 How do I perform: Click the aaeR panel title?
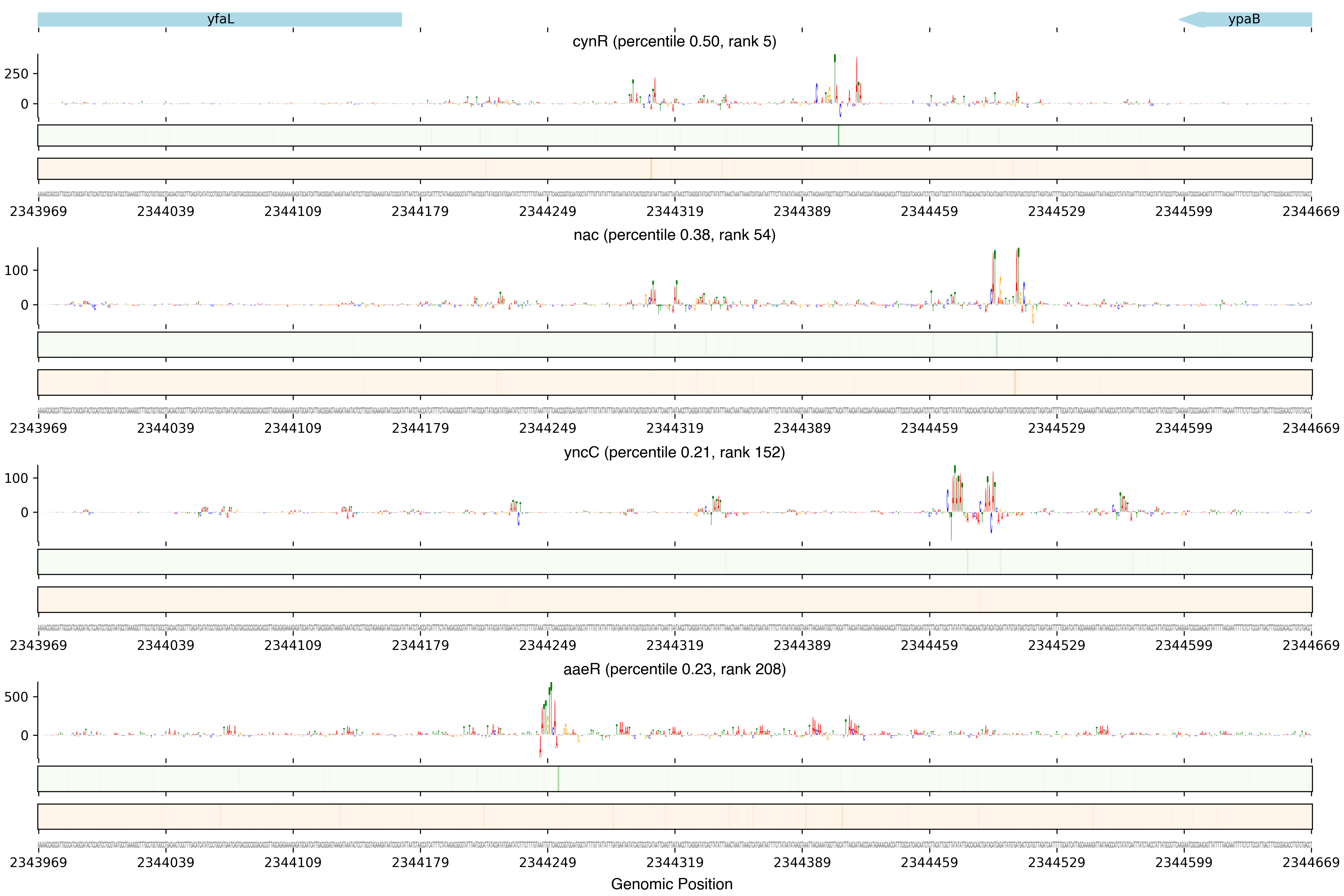(674, 669)
